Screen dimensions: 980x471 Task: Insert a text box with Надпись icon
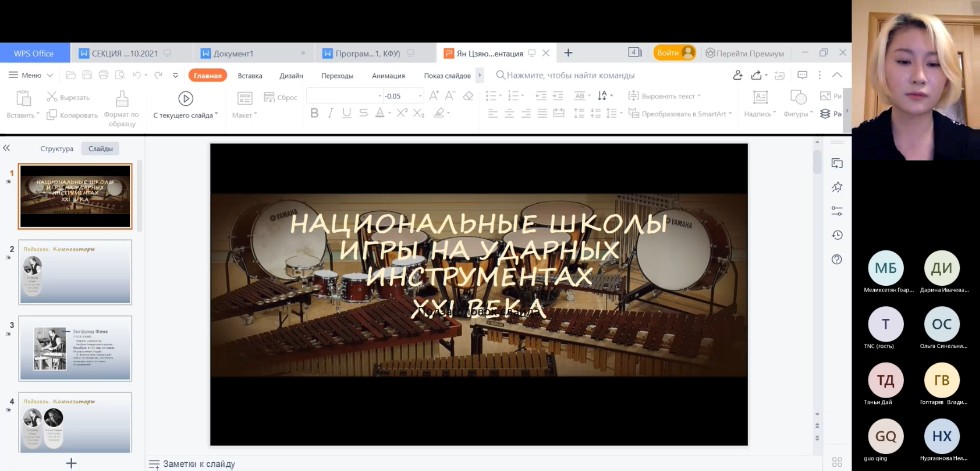[760, 98]
